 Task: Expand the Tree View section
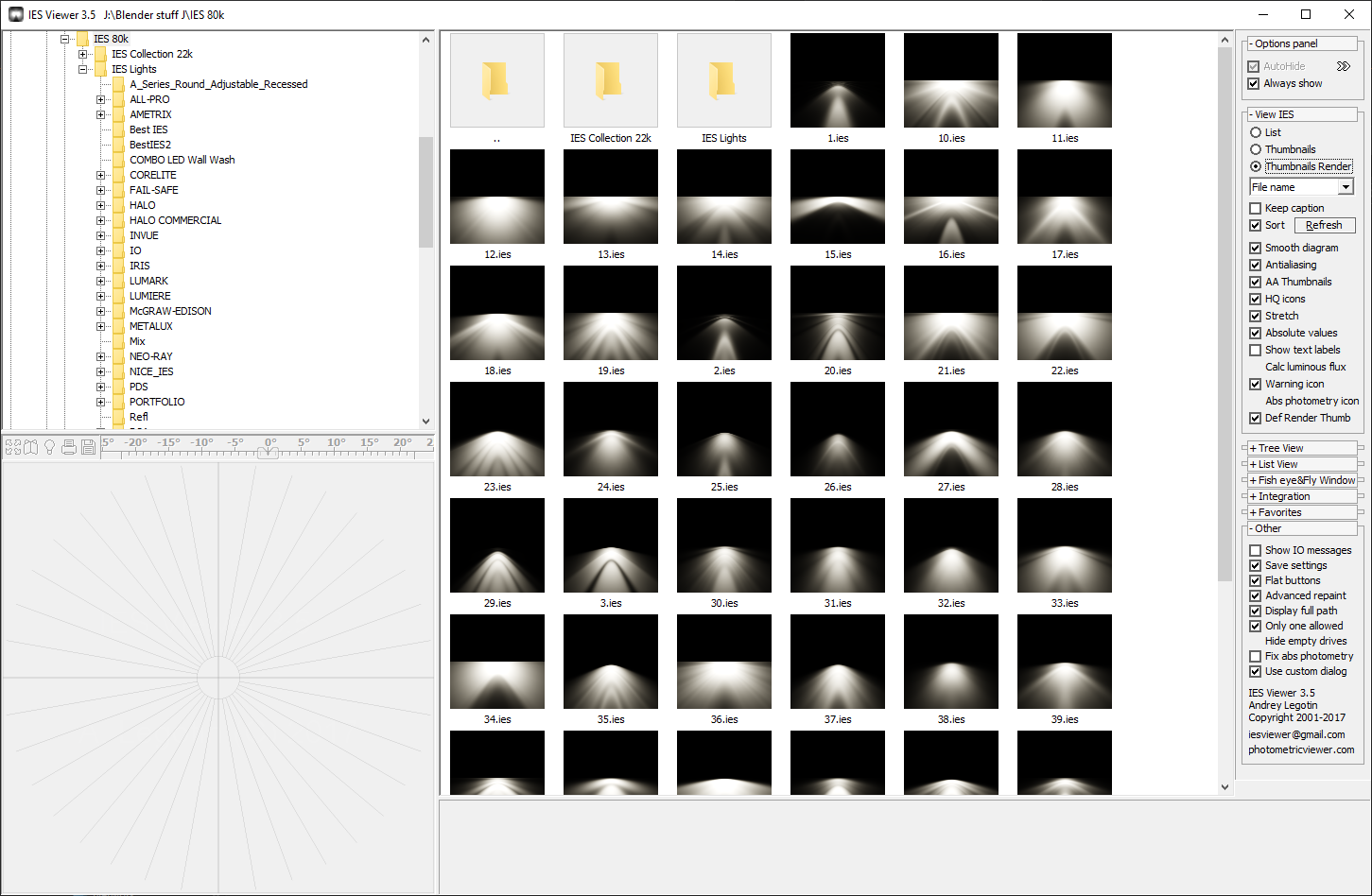1300,448
